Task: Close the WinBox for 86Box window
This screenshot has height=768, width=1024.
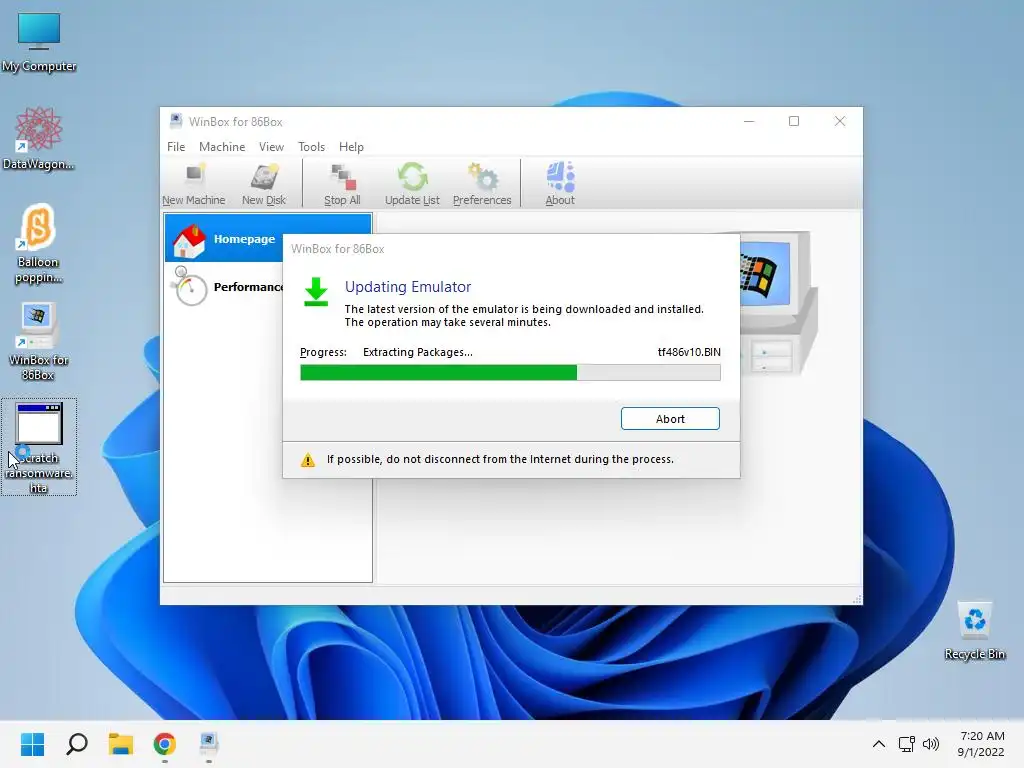Action: point(840,121)
